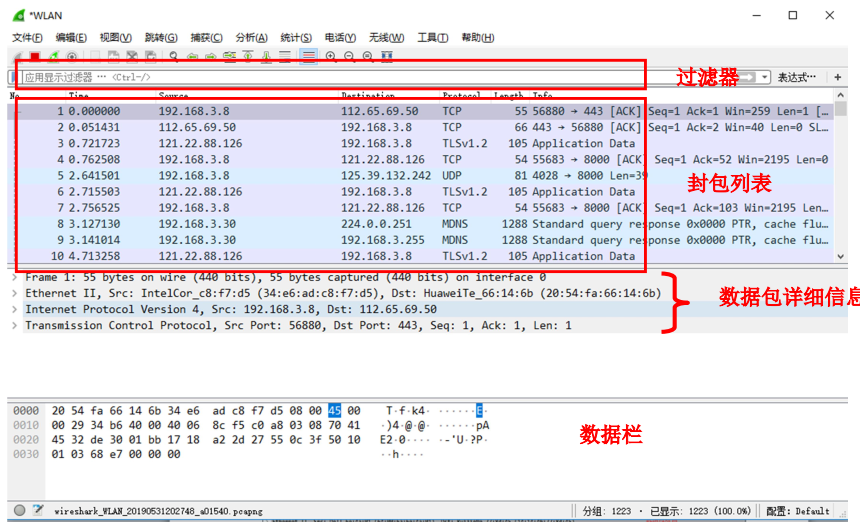Toggle the colorize packet list button
The height and width of the screenshot is (527, 860).
coord(309,57)
